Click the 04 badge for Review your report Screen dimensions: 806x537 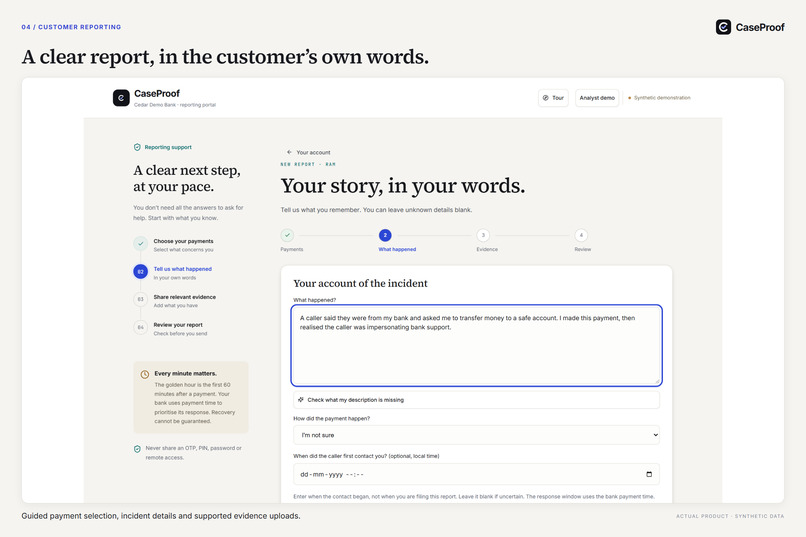tap(140, 327)
